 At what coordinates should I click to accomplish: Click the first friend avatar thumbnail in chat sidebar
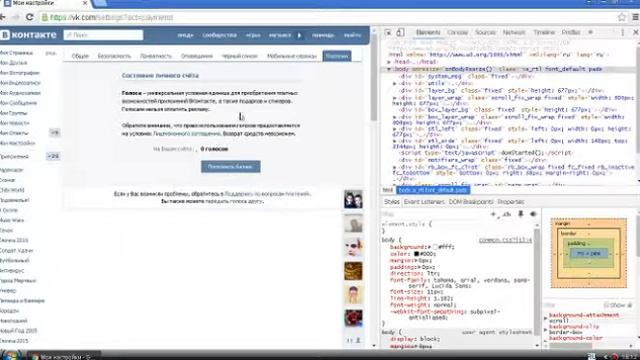pyautogui.click(x=353, y=200)
